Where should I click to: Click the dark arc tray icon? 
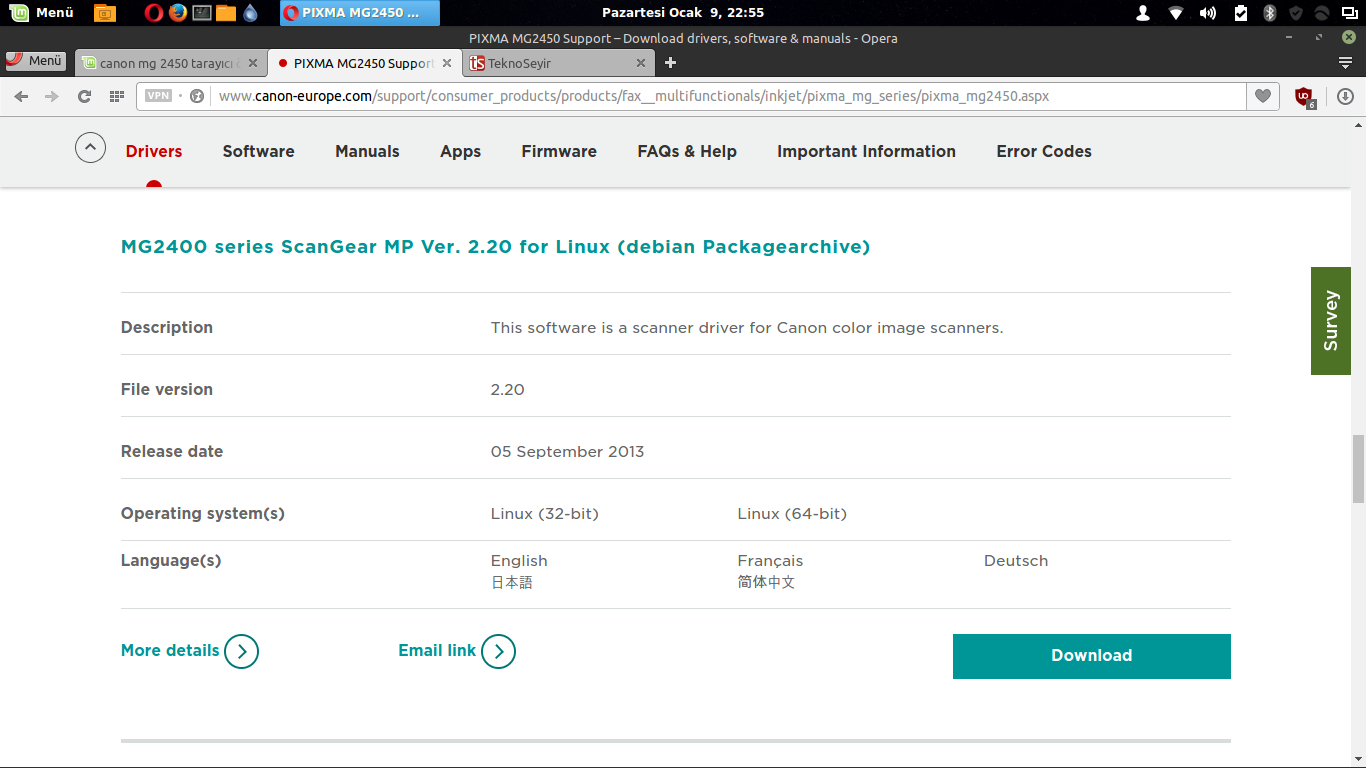[1322, 13]
